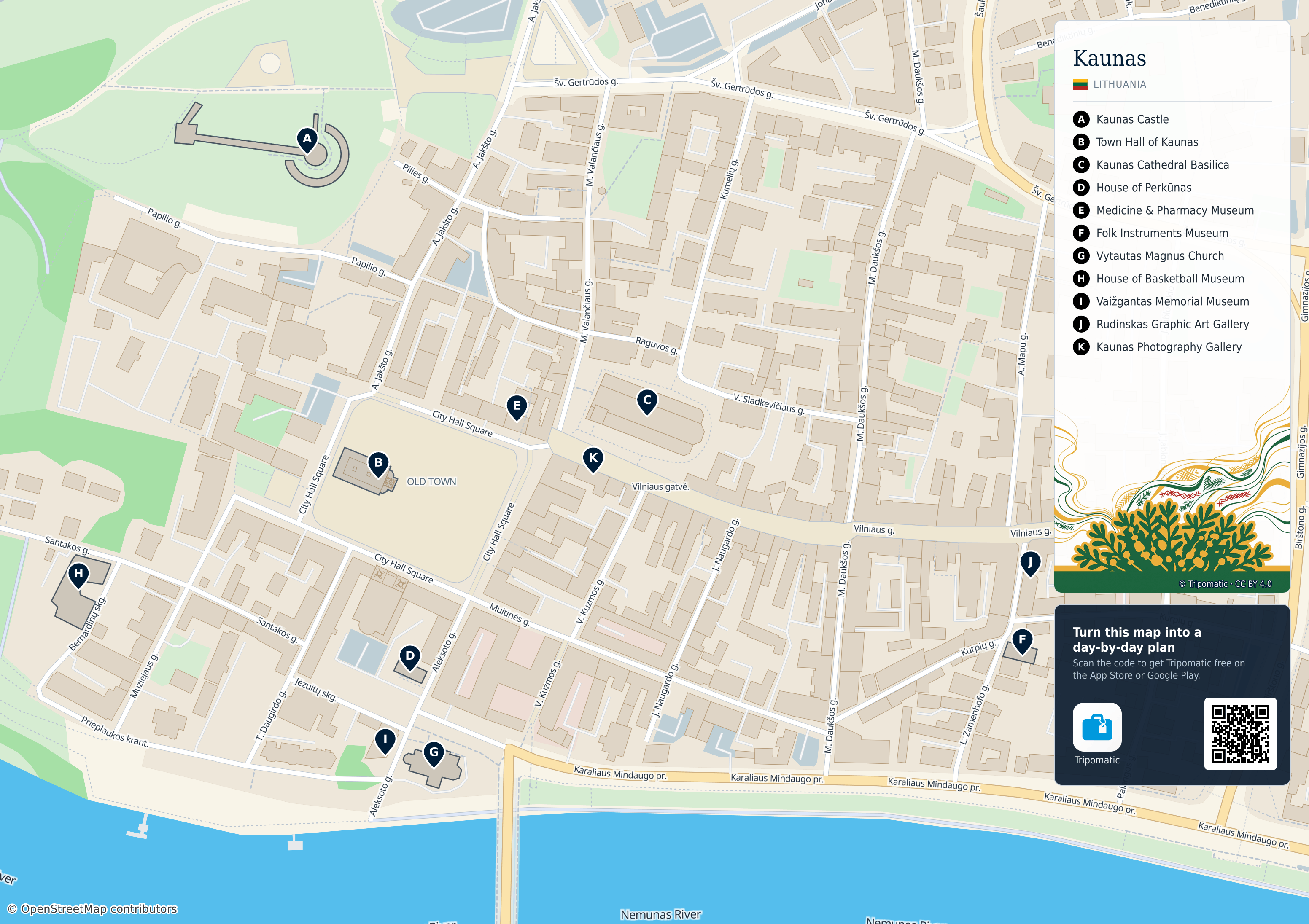
Task: Click legend badge H beside House of Basketball Museum
Action: click(x=1081, y=279)
